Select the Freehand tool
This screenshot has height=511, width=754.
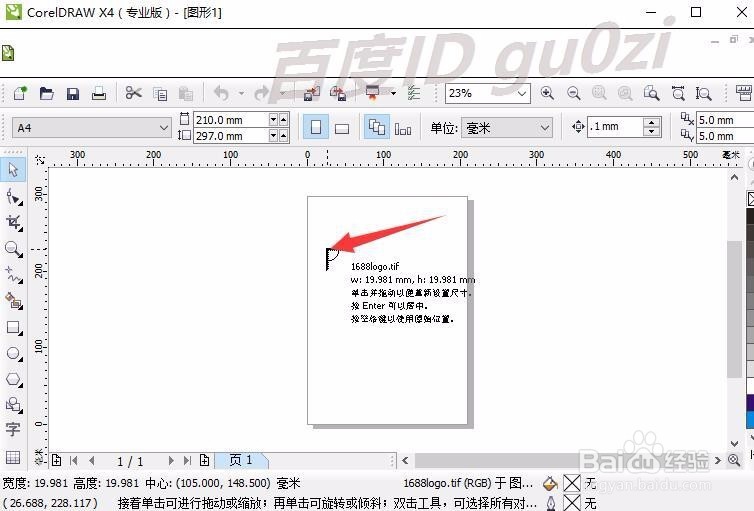pos(13,275)
